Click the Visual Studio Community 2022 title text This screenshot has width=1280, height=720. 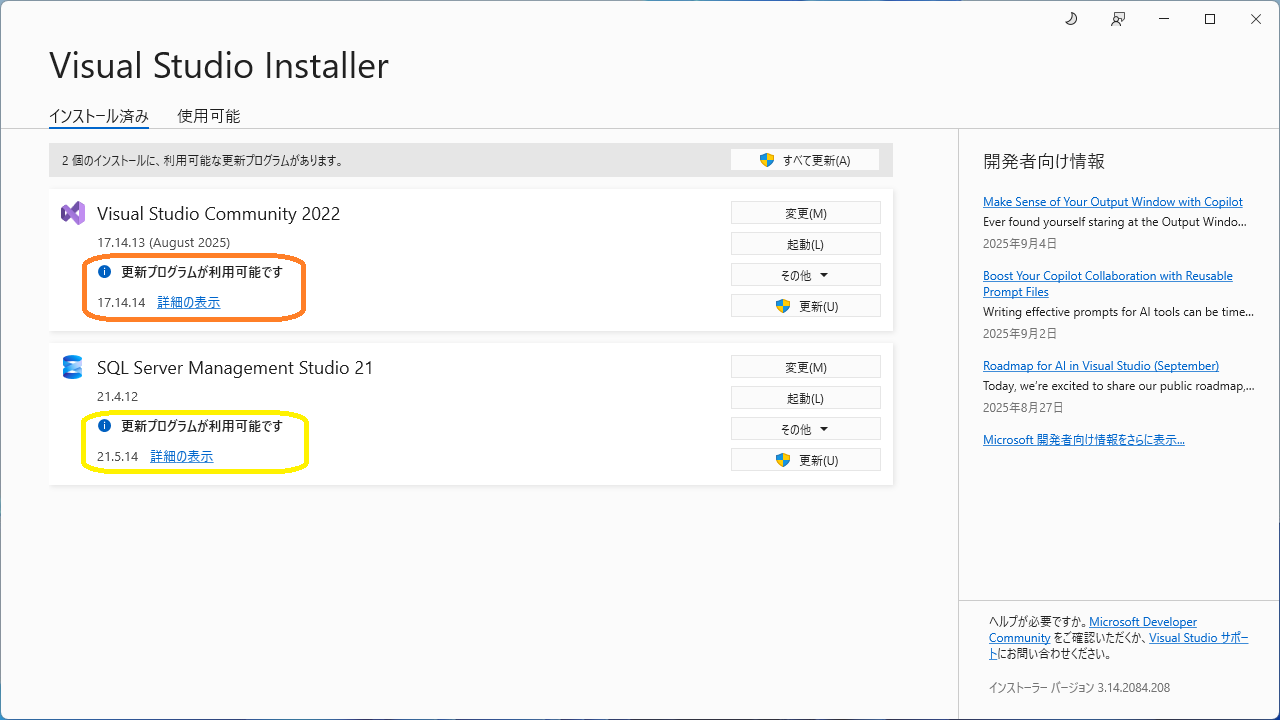point(219,214)
